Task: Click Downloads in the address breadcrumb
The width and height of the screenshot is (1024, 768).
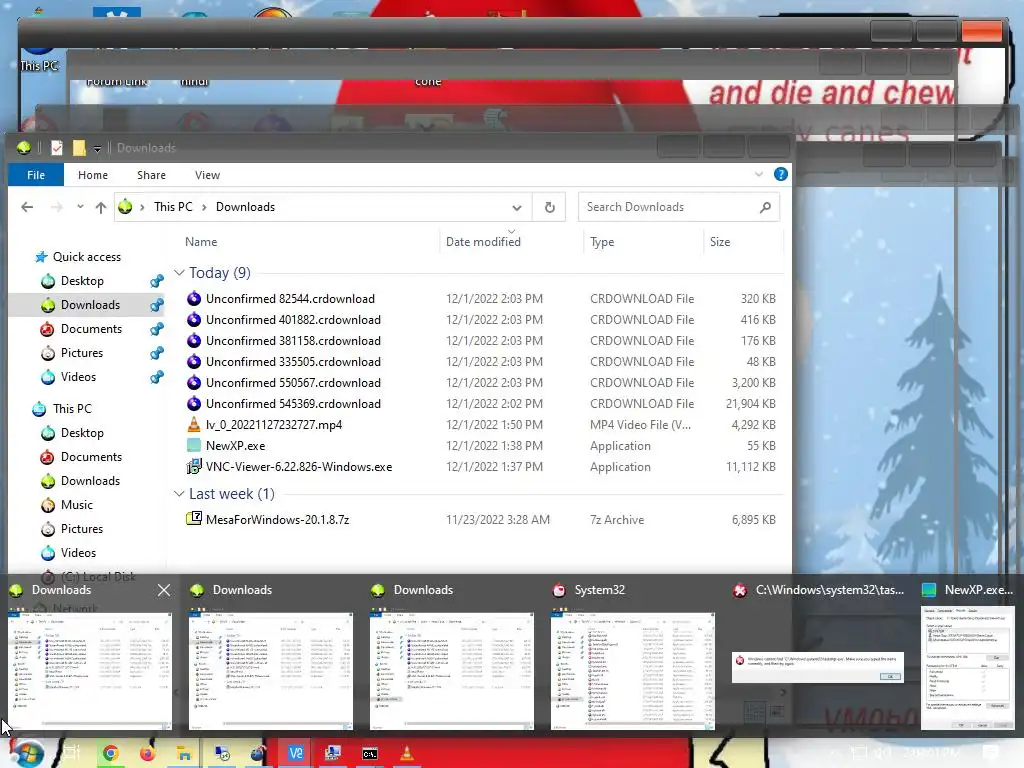Action: pyautogui.click(x=246, y=207)
